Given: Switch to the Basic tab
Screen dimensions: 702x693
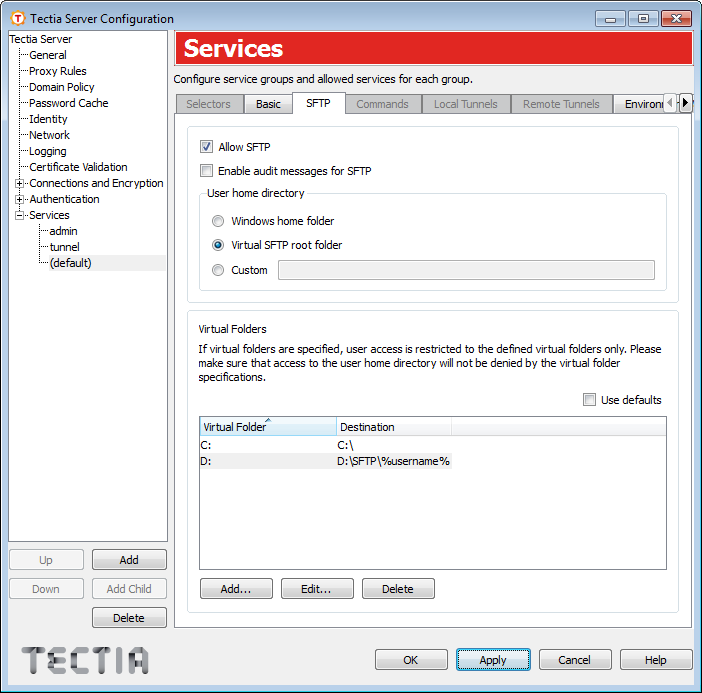Looking at the screenshot, I should tap(268, 104).
